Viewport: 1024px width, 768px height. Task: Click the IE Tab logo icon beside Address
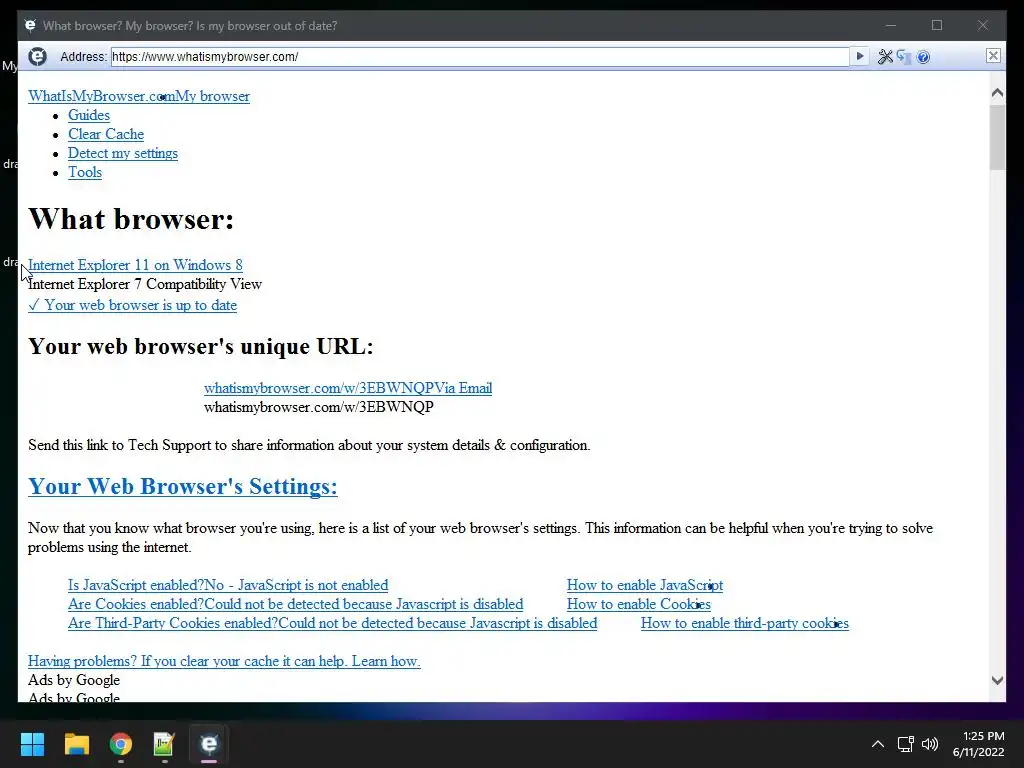[x=37, y=57]
